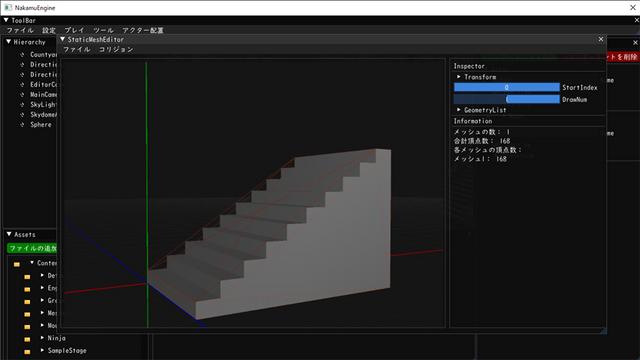
Task: Click the NakamuEngine app icon in title bar
Action: pos(8,7)
